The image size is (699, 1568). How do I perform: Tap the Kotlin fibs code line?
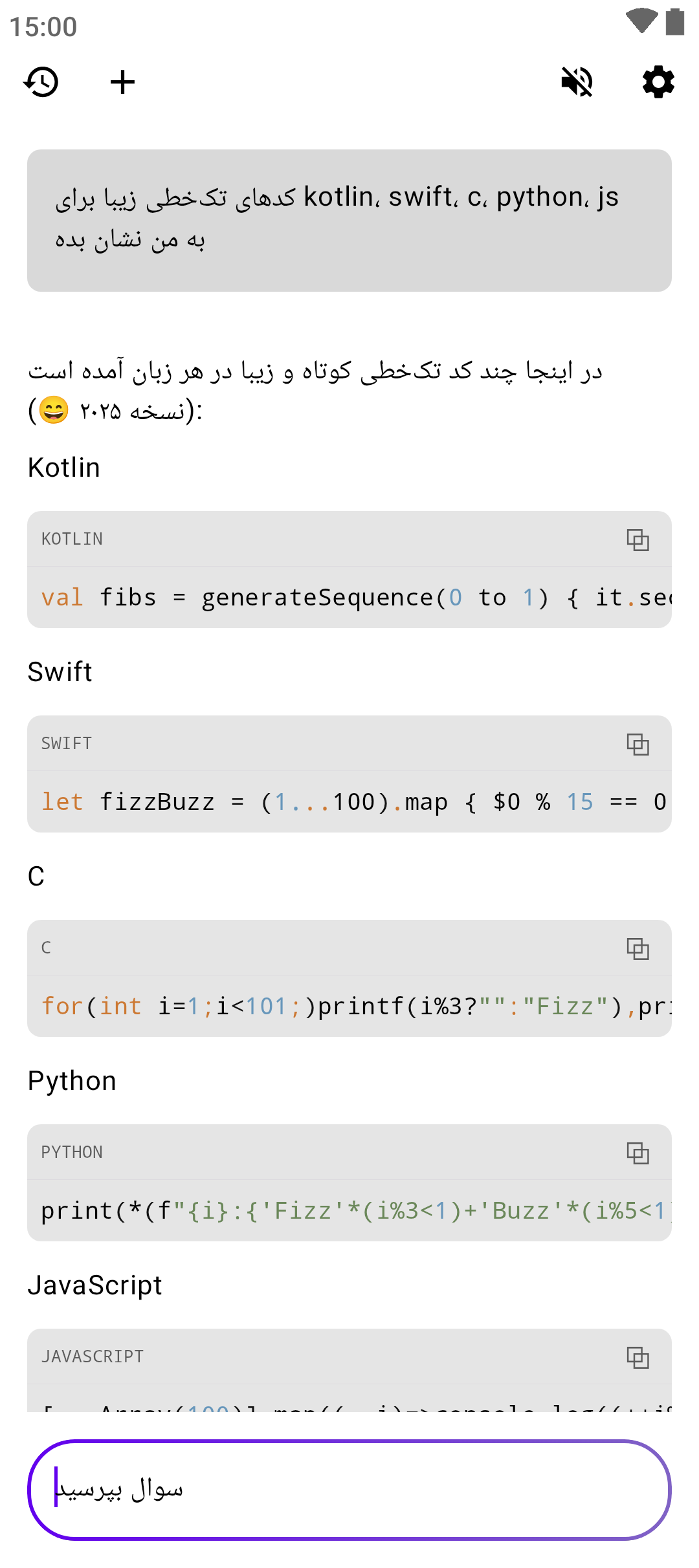tap(349, 598)
